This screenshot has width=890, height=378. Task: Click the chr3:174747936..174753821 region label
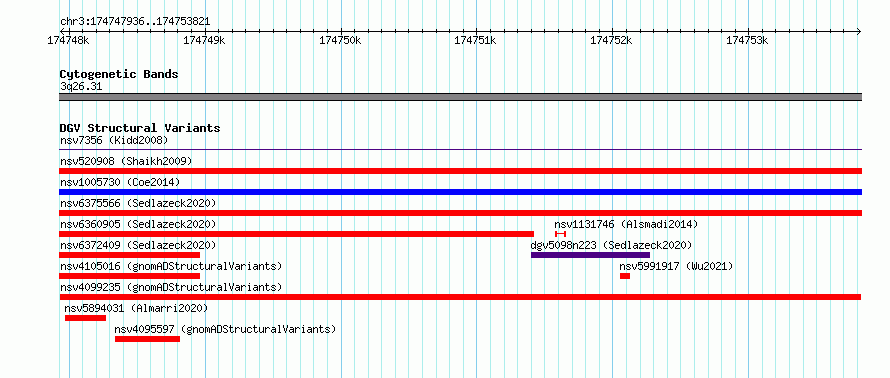135,22
